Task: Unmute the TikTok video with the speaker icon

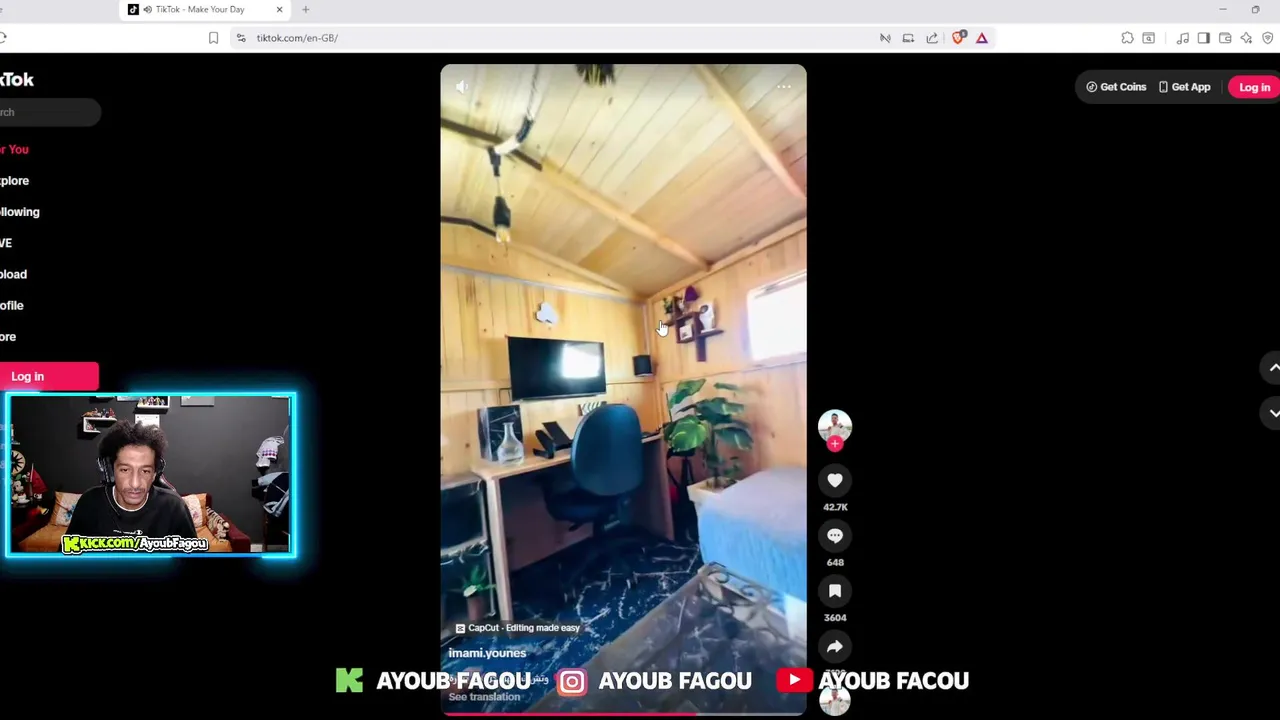Action: (x=461, y=87)
